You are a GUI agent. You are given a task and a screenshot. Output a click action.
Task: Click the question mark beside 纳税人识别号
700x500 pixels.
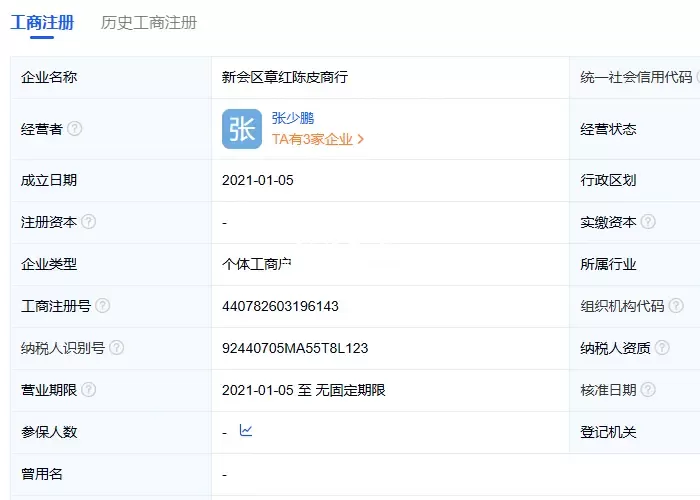(x=117, y=348)
